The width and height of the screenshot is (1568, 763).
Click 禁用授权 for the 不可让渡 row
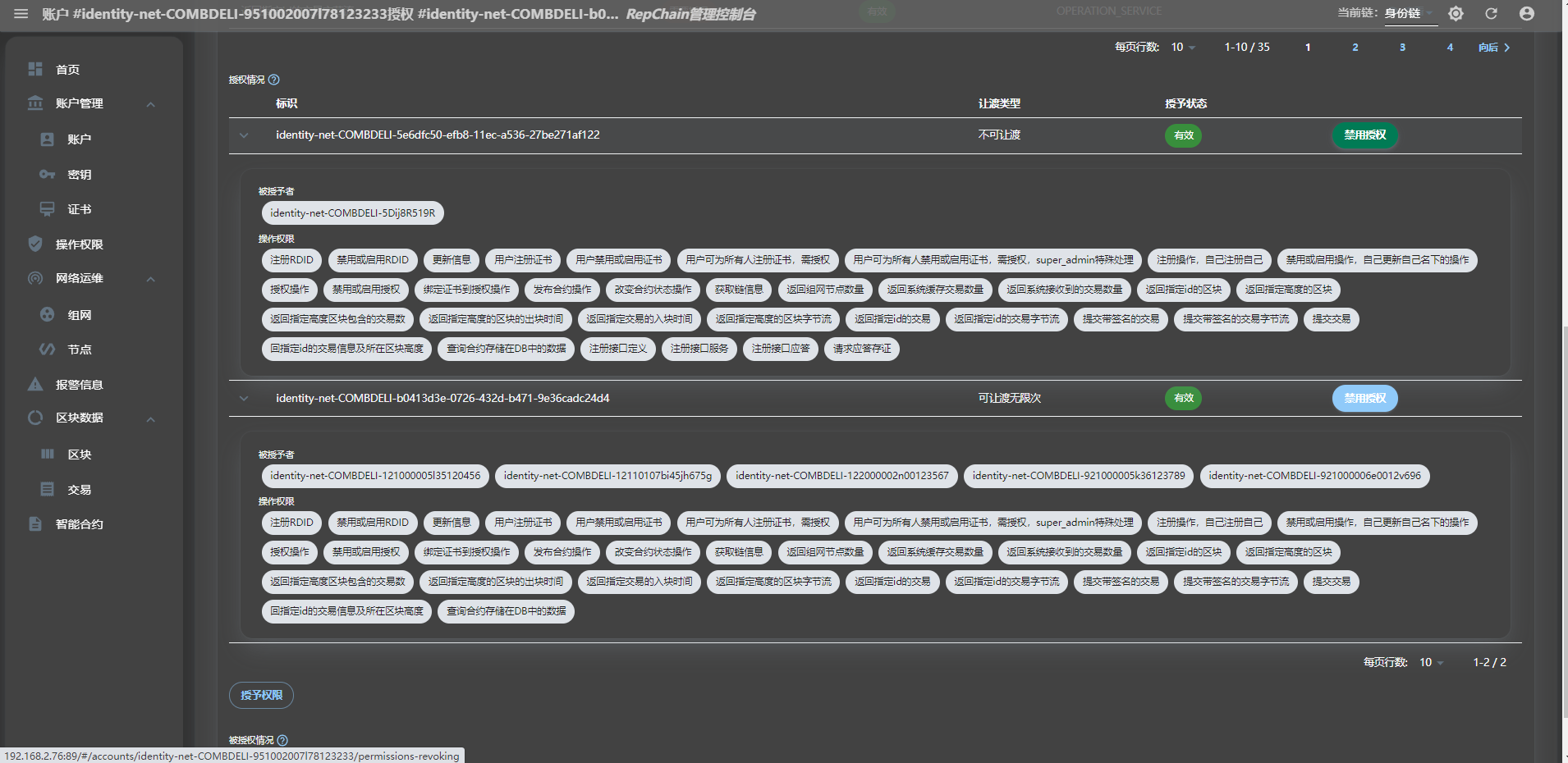click(1364, 135)
